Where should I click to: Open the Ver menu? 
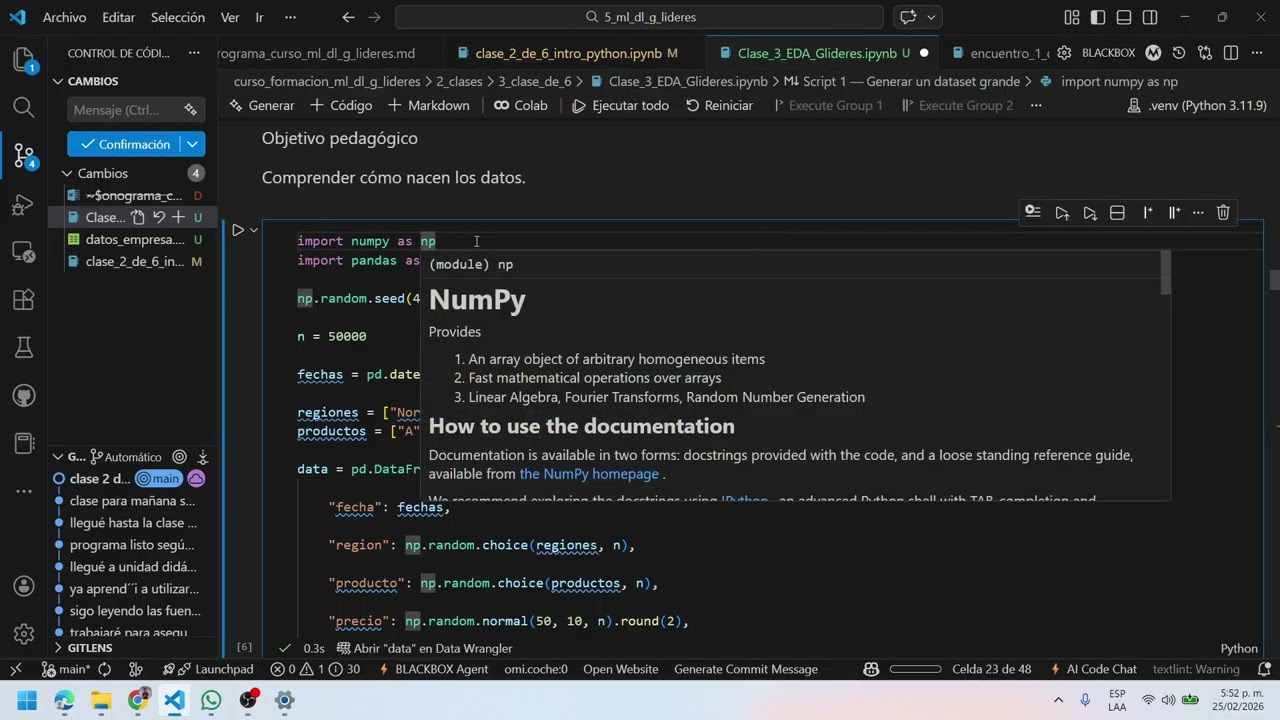click(230, 17)
